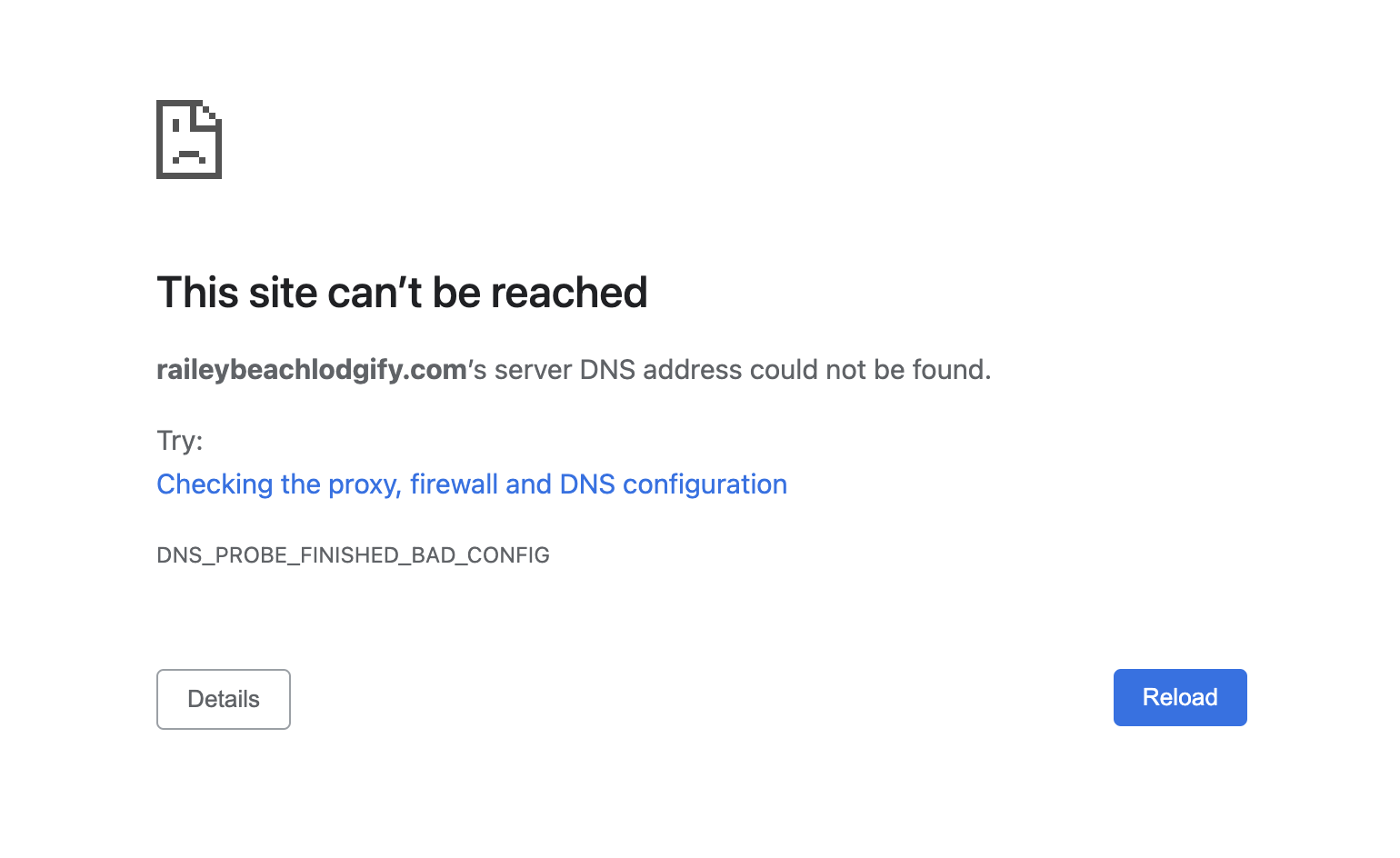Select the frowning mouth on the error icon
This screenshot has height=858, width=1400.
[189, 155]
